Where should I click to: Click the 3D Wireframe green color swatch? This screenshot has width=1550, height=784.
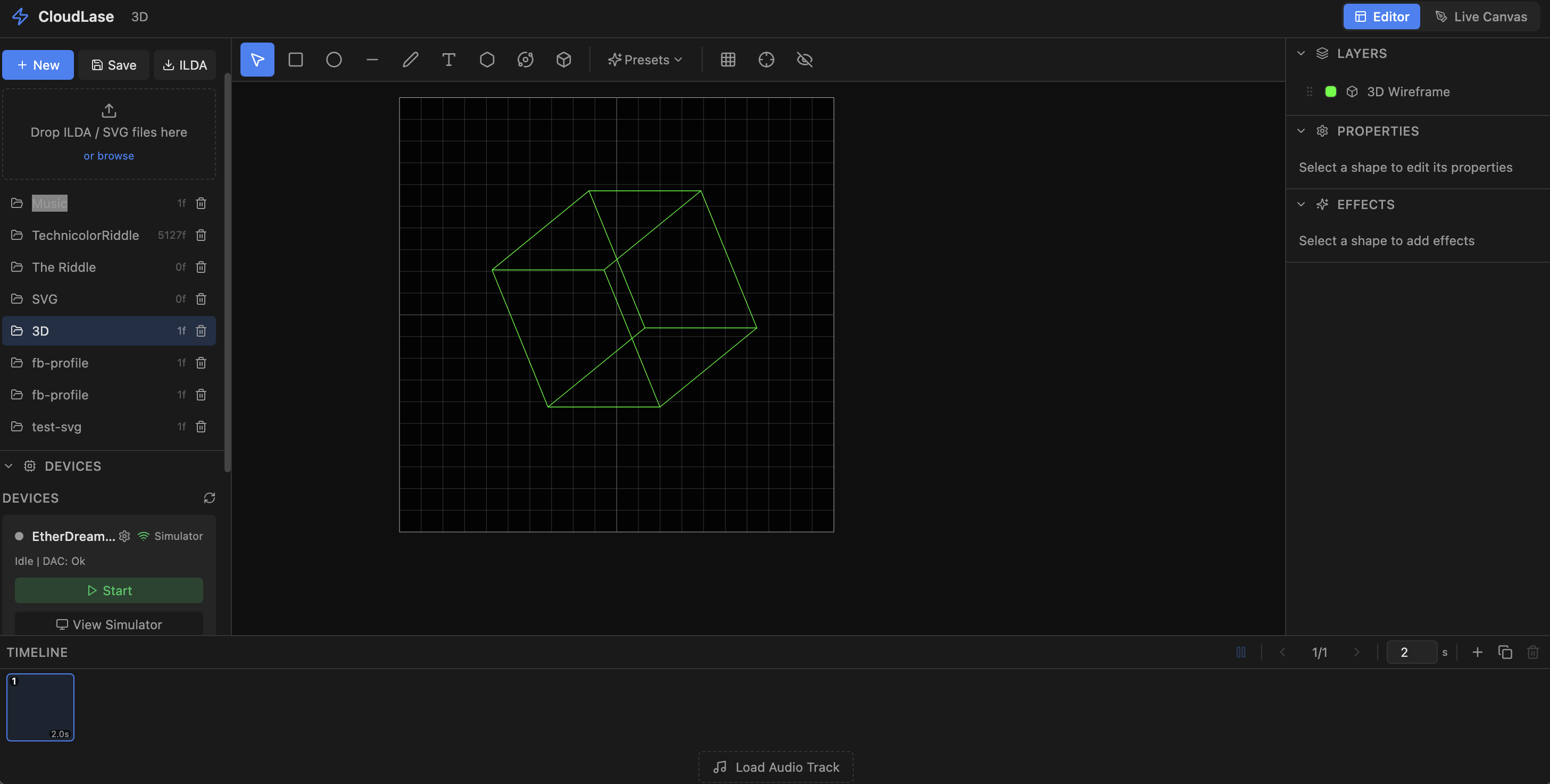1330,91
